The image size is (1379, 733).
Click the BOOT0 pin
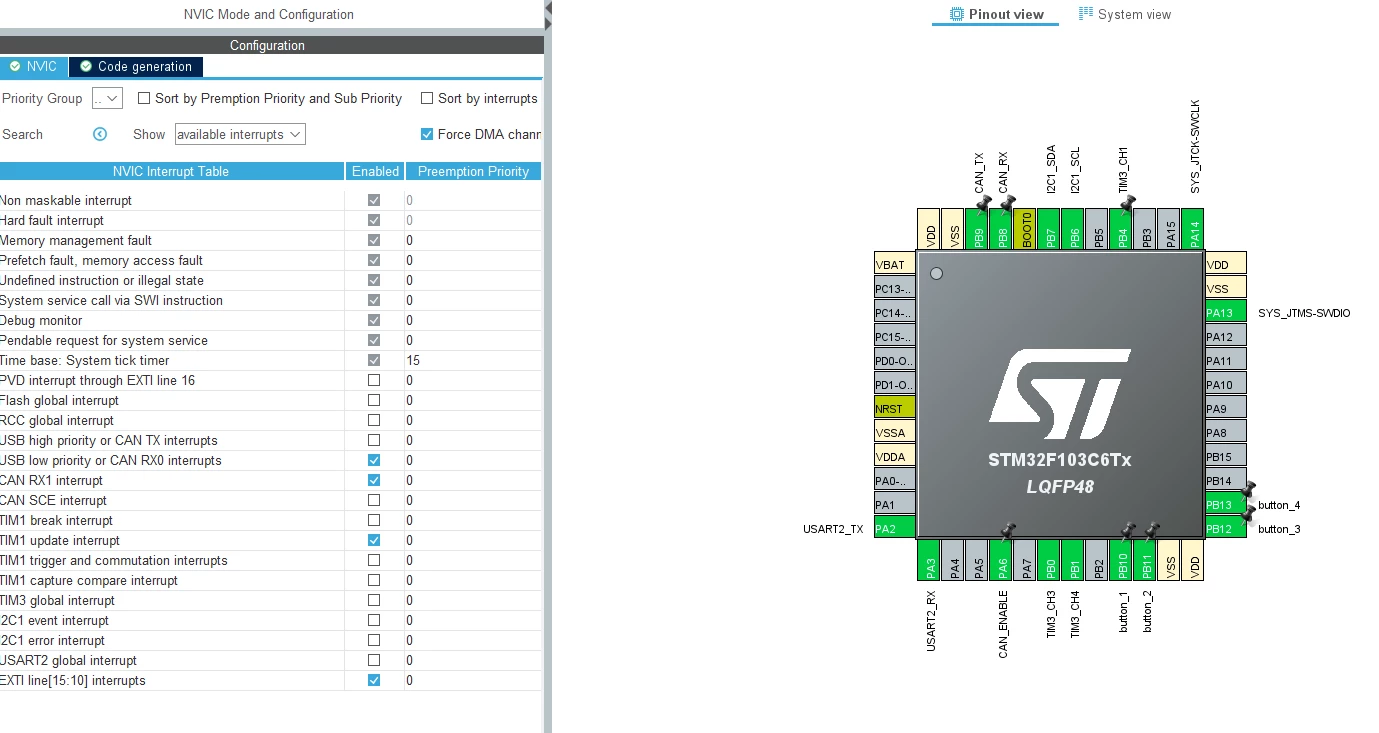coord(1026,229)
